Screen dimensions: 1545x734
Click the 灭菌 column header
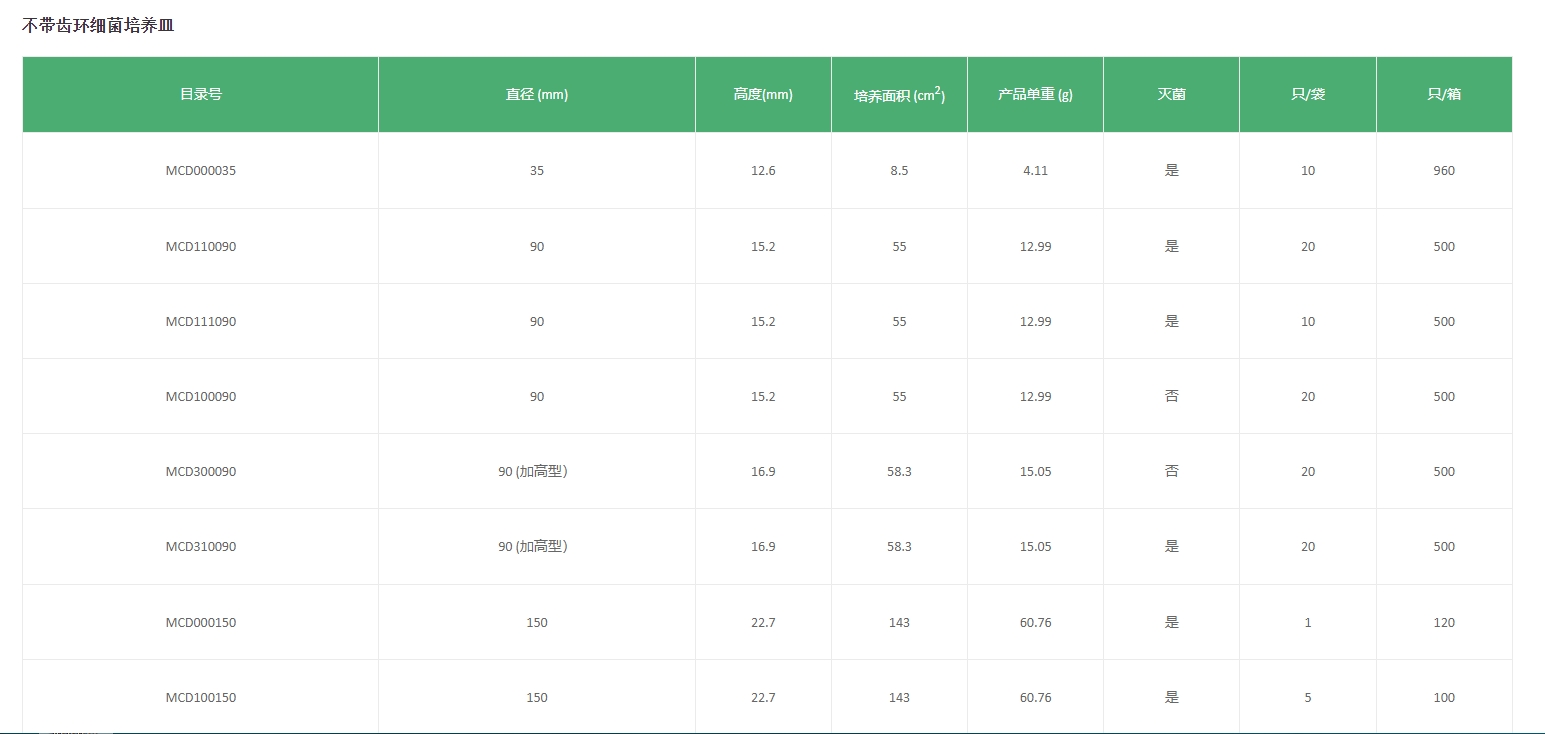(1171, 95)
